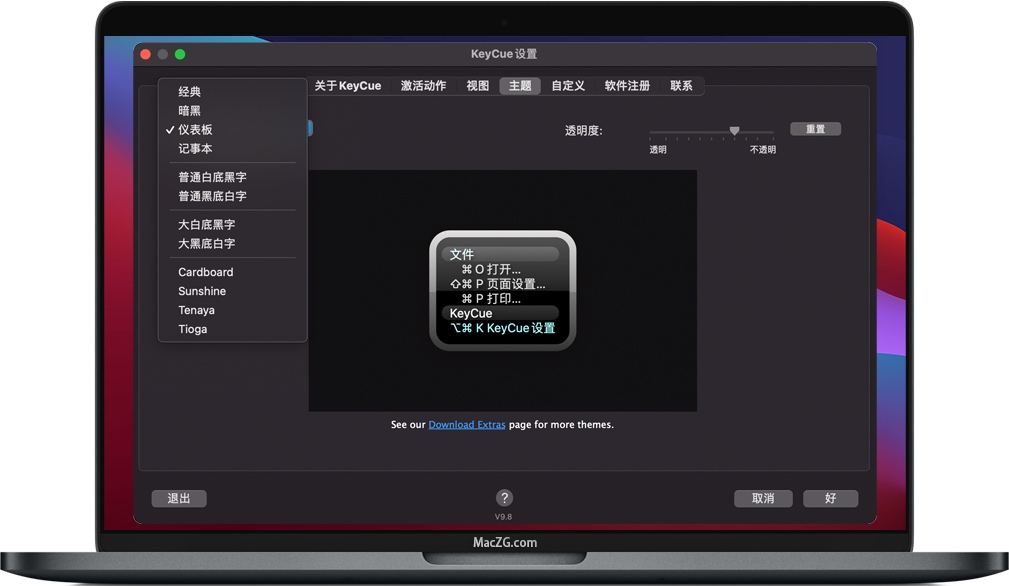This screenshot has width=1009, height=586.
Task: Open the 自定义 tab
Action: (x=567, y=86)
